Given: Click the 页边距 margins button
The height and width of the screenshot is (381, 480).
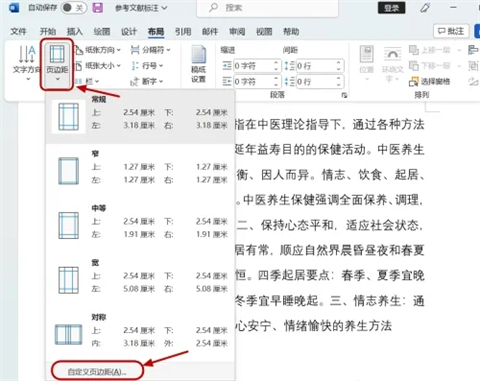Looking at the screenshot, I should [x=57, y=64].
